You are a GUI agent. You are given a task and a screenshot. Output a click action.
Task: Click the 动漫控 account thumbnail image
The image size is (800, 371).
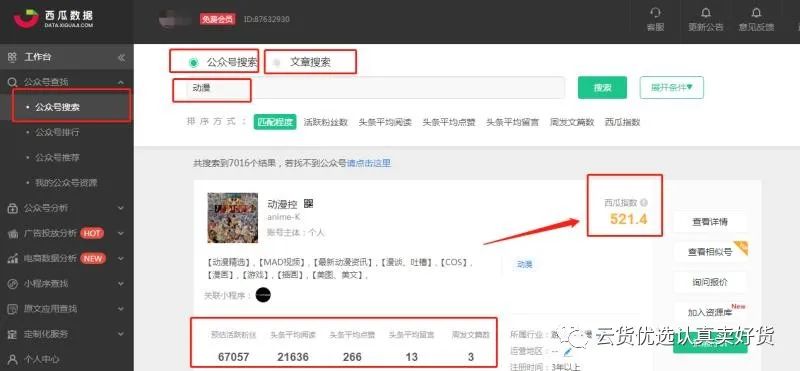[x=233, y=218]
